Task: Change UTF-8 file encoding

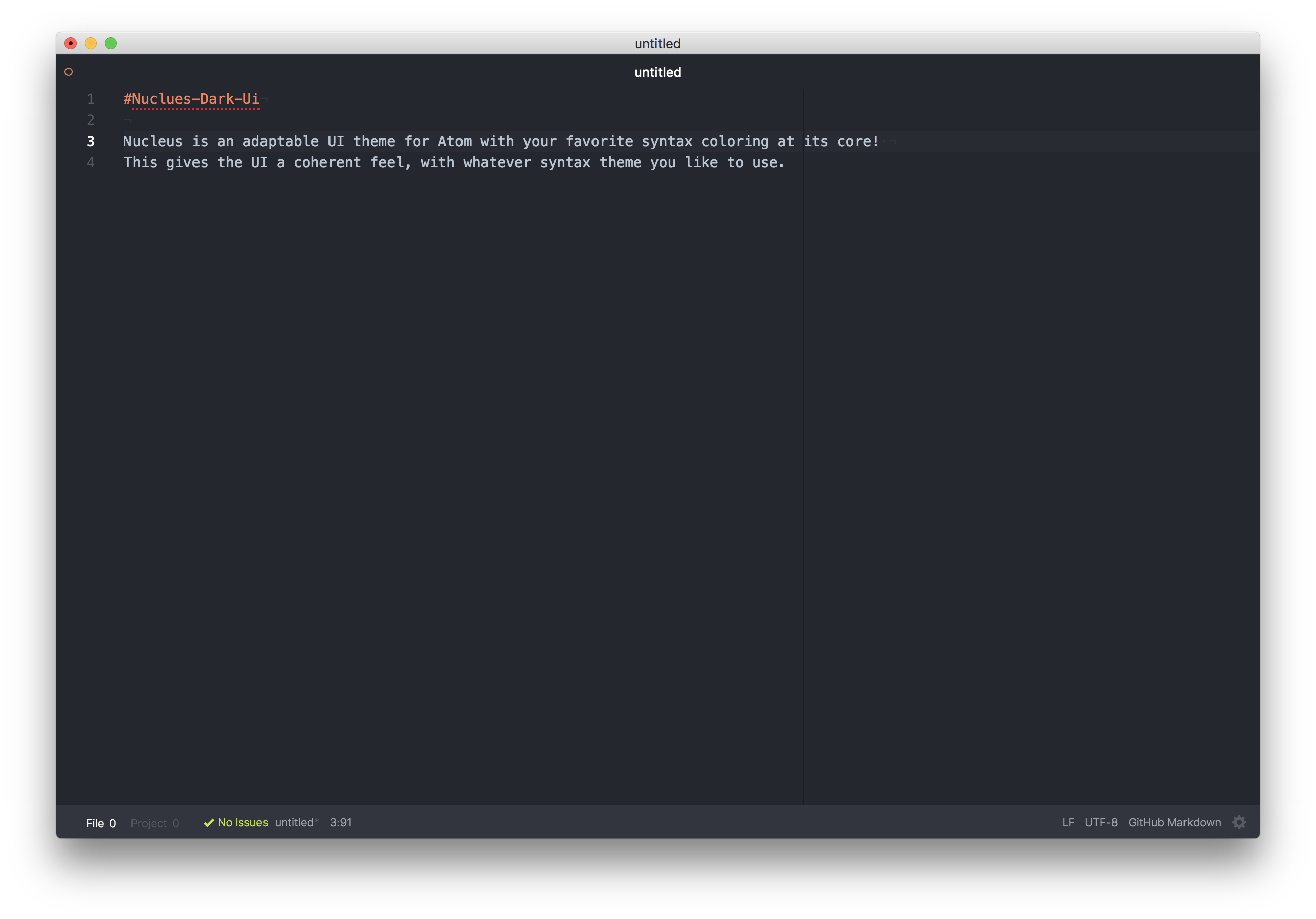Action: (1101, 822)
